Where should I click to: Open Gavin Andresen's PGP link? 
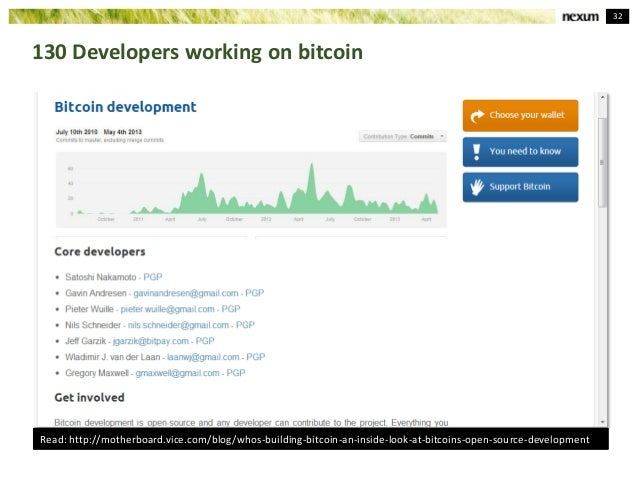254,293
